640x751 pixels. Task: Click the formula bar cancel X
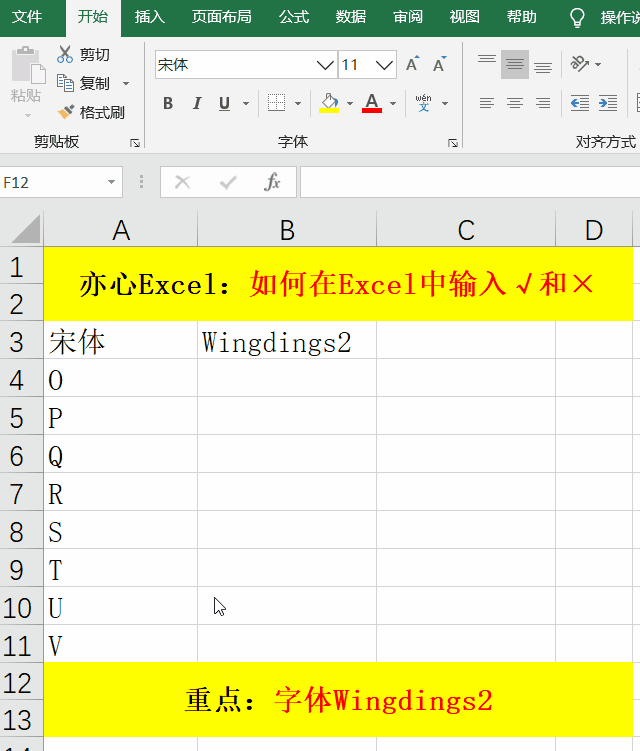[x=183, y=182]
